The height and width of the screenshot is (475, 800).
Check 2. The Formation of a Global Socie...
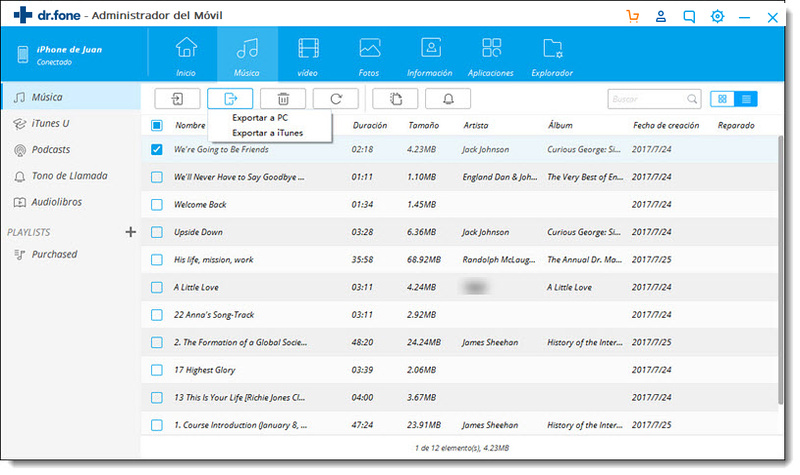[157, 342]
